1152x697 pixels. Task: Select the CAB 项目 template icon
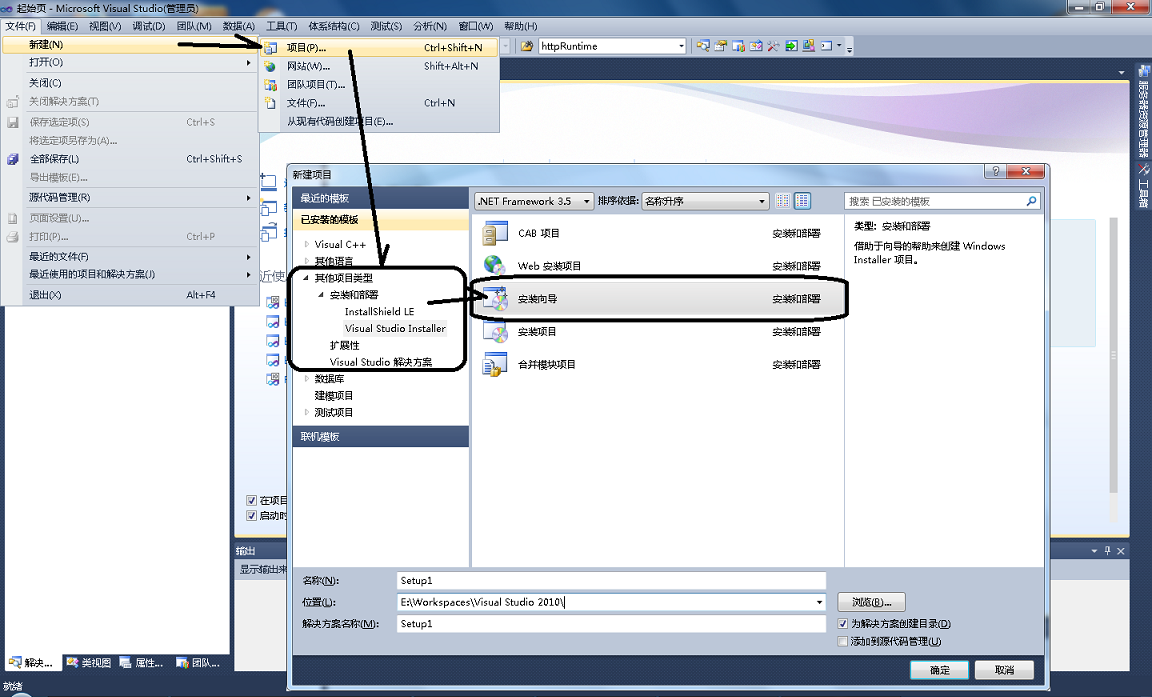tap(495, 234)
